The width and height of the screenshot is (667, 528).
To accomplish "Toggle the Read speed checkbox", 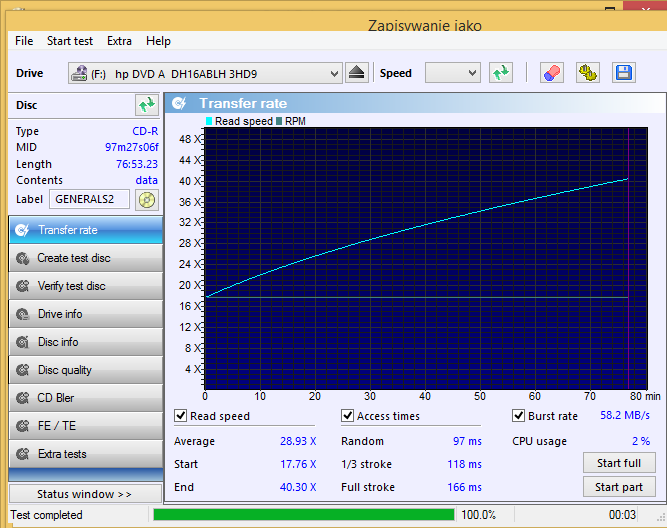I will click(x=181, y=416).
